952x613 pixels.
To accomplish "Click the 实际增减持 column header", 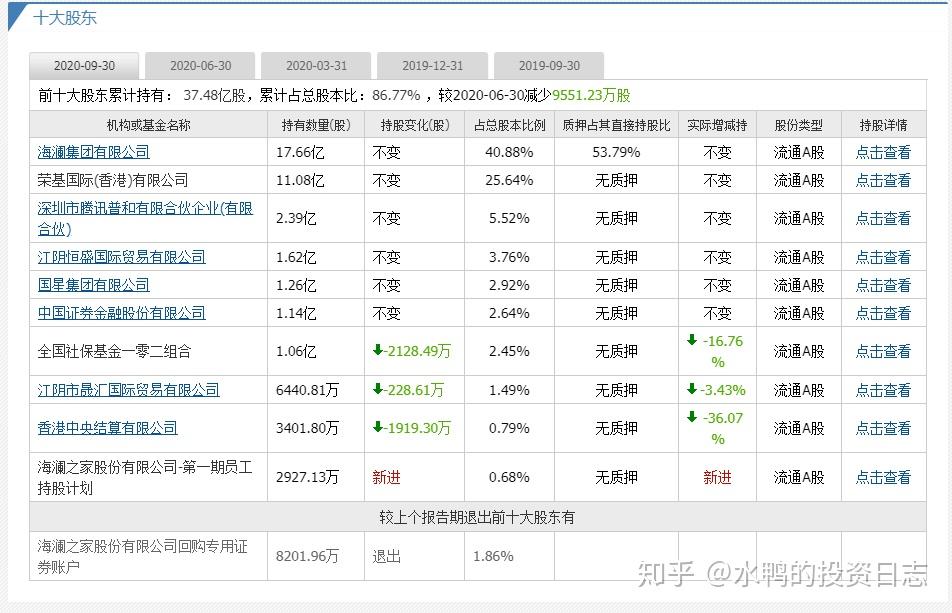I will coord(717,125).
